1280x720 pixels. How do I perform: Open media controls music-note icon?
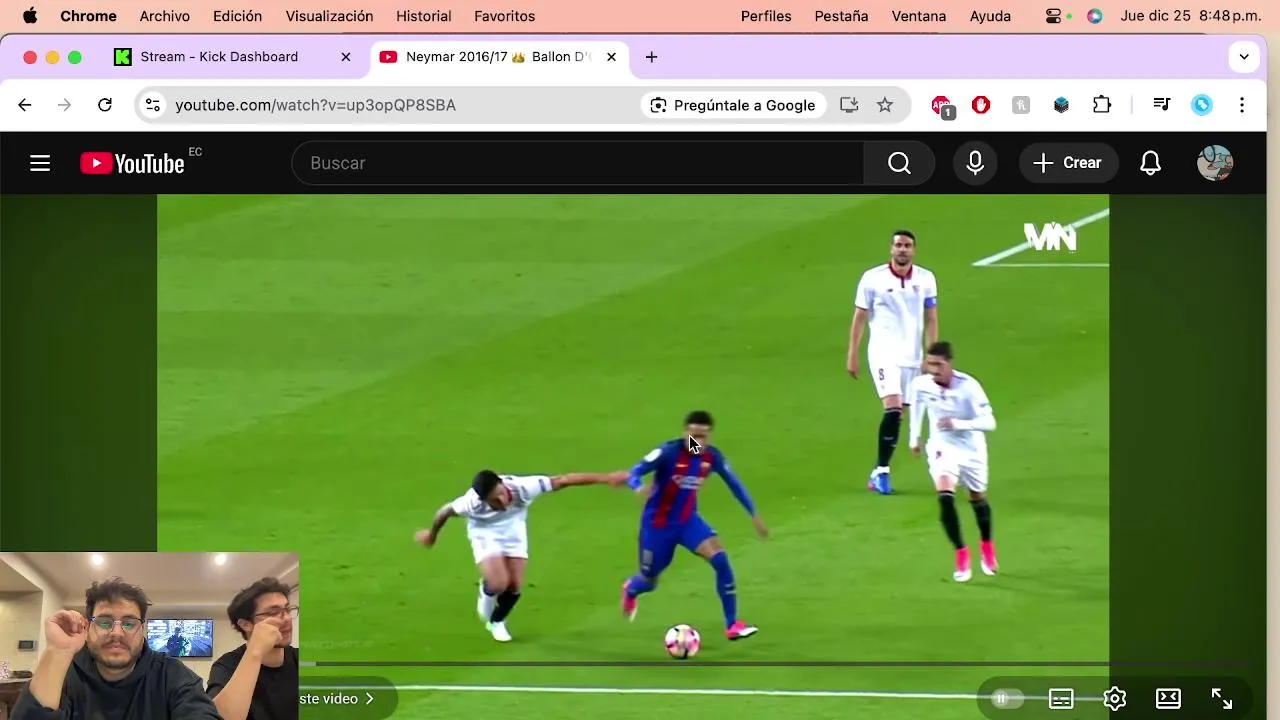click(x=1162, y=105)
